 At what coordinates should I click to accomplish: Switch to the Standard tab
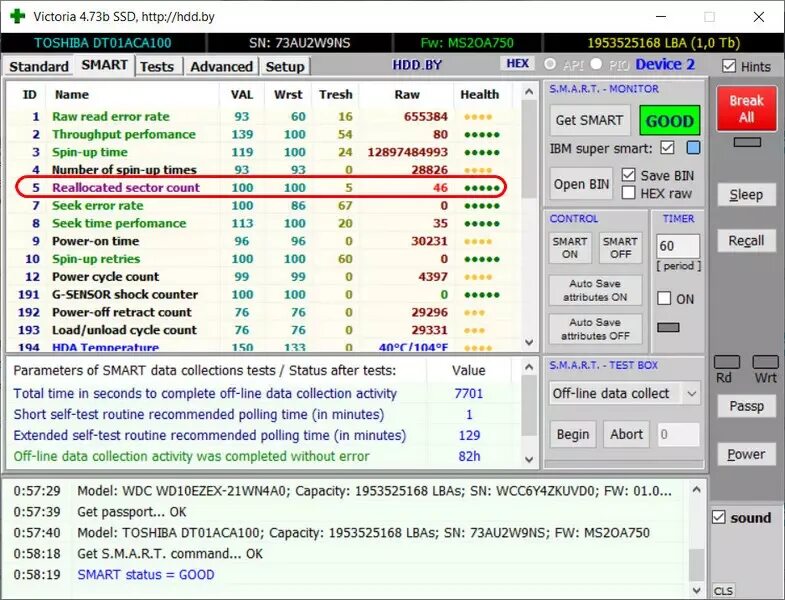[39, 67]
